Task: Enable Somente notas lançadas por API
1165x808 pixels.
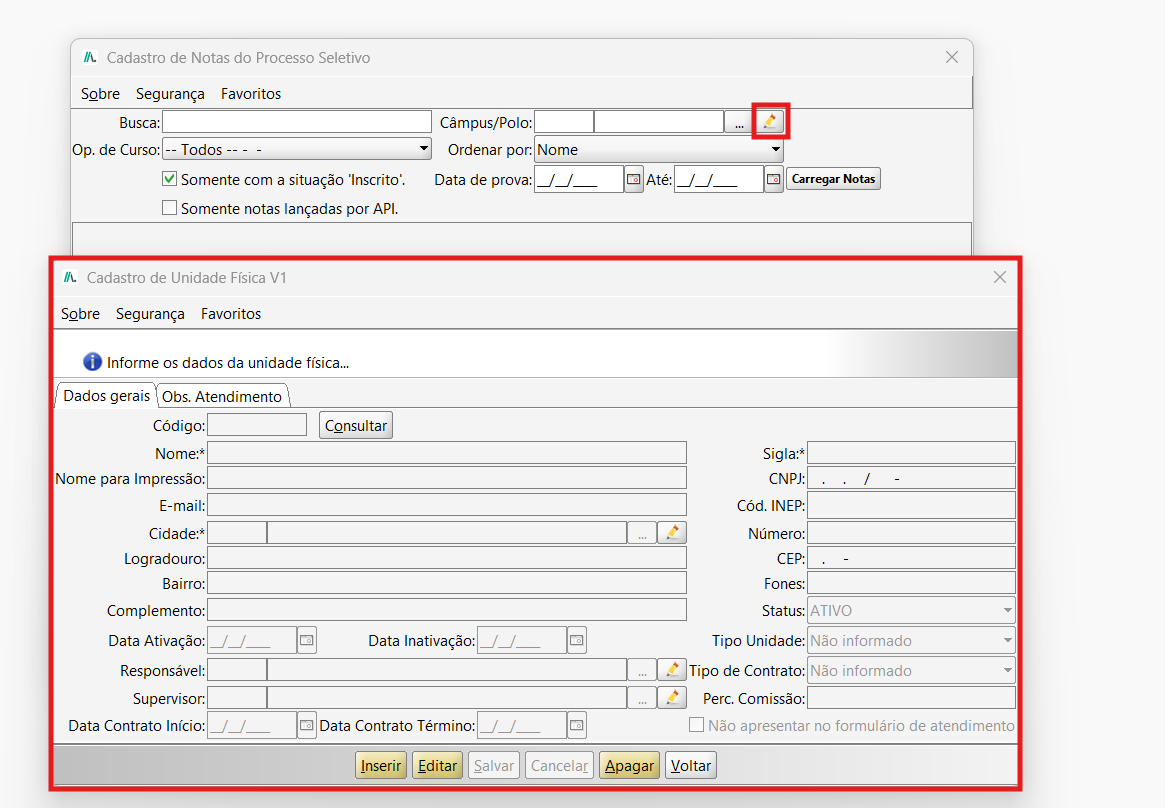Action: pos(169,208)
